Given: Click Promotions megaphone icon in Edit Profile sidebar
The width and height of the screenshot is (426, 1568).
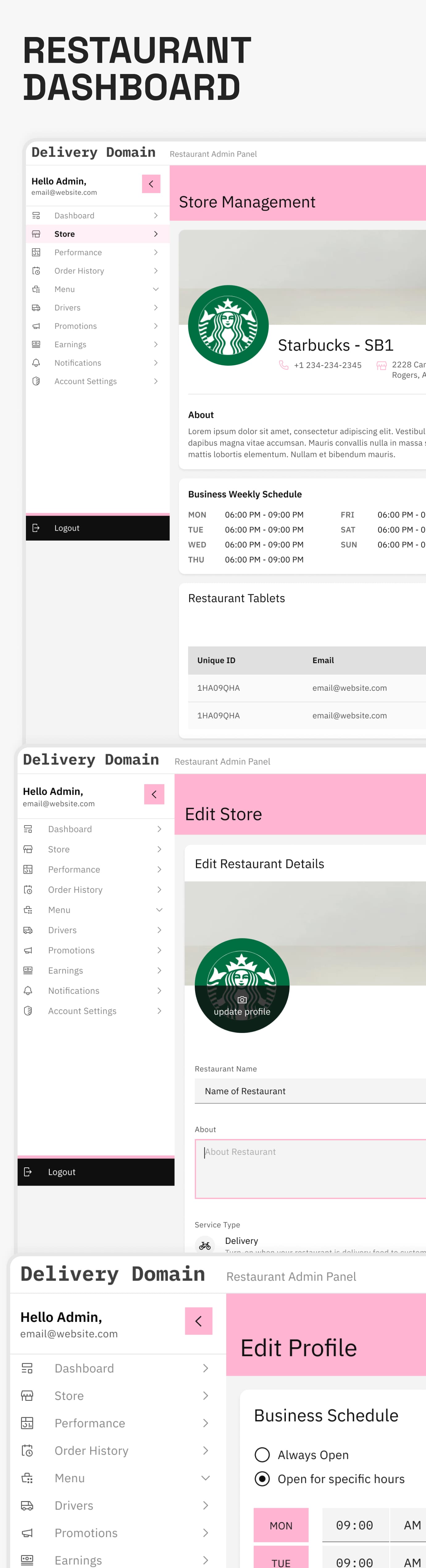Looking at the screenshot, I should click(x=27, y=1533).
